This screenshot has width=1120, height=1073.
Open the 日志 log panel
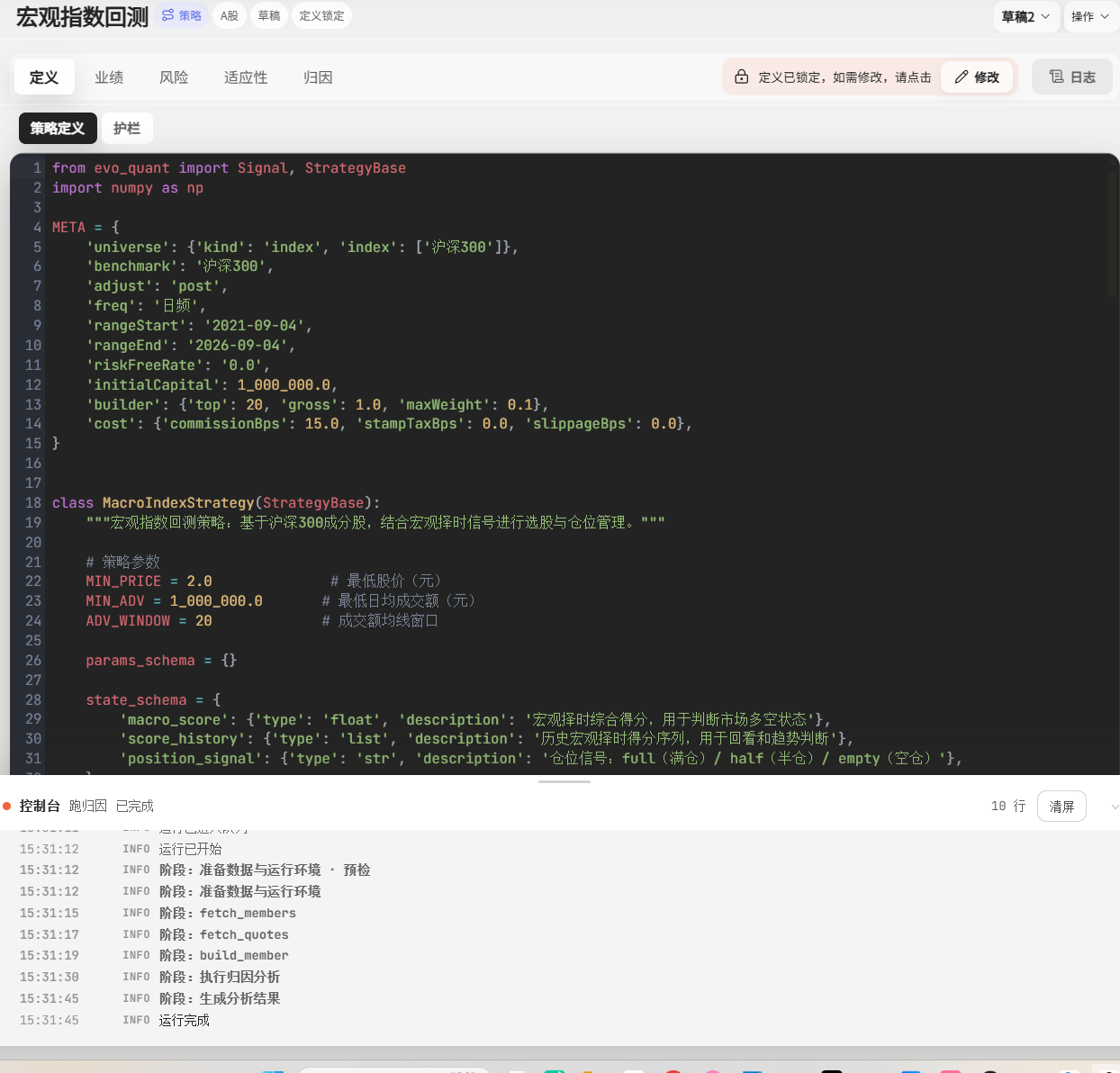point(1072,77)
